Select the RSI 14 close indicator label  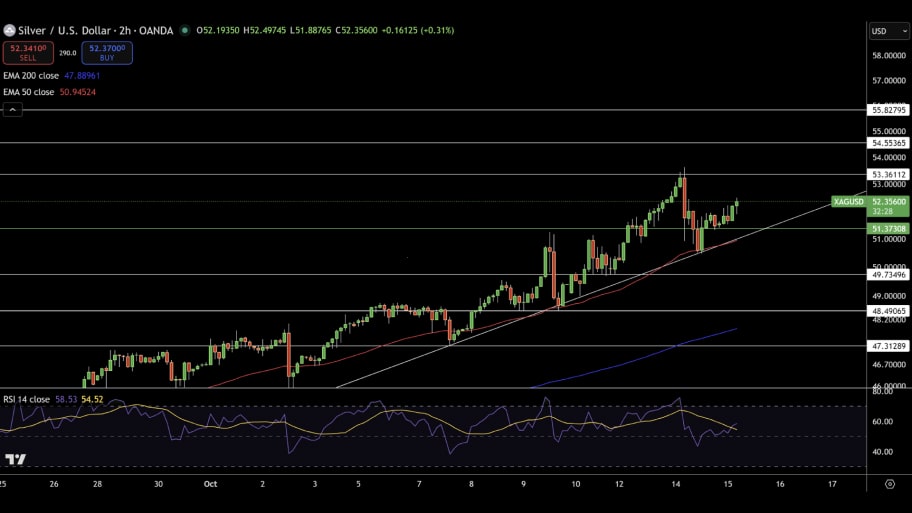[x=26, y=399]
